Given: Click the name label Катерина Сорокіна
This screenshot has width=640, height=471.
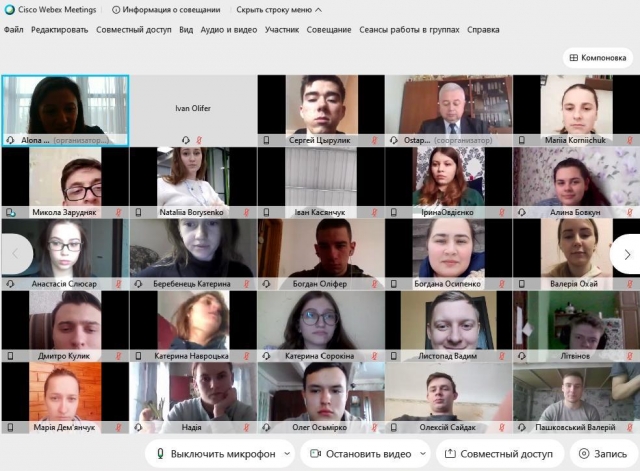Looking at the screenshot, I should point(319,356).
